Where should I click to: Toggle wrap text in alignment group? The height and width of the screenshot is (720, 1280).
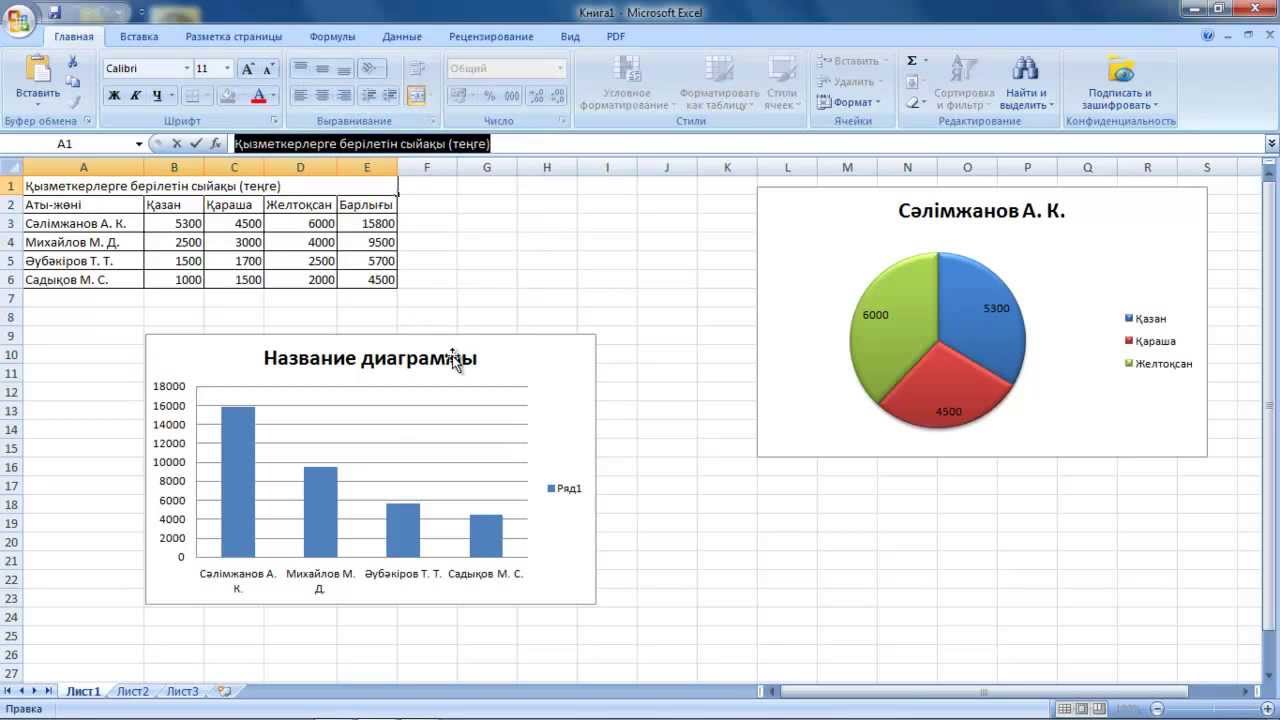tap(417, 69)
